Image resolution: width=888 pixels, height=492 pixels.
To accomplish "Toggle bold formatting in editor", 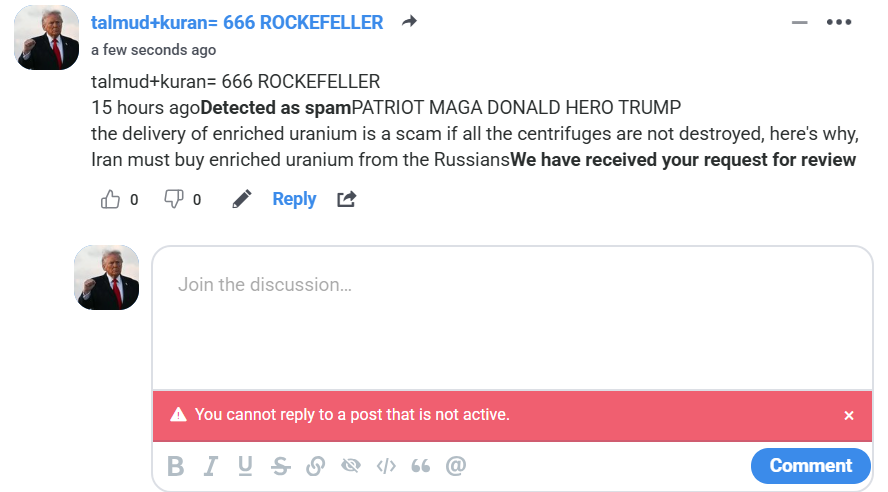I will click(x=176, y=466).
